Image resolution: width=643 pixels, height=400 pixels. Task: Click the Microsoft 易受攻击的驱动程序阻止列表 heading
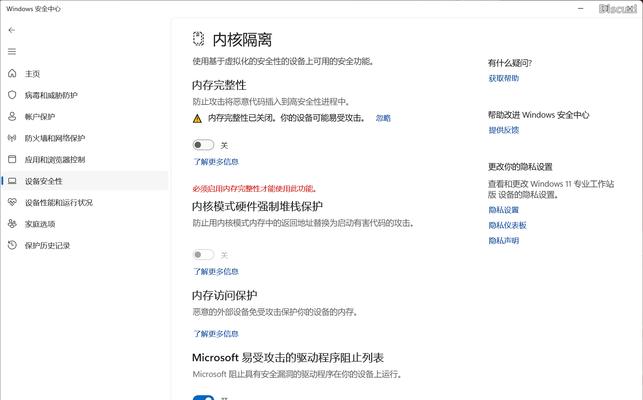tap(288, 358)
